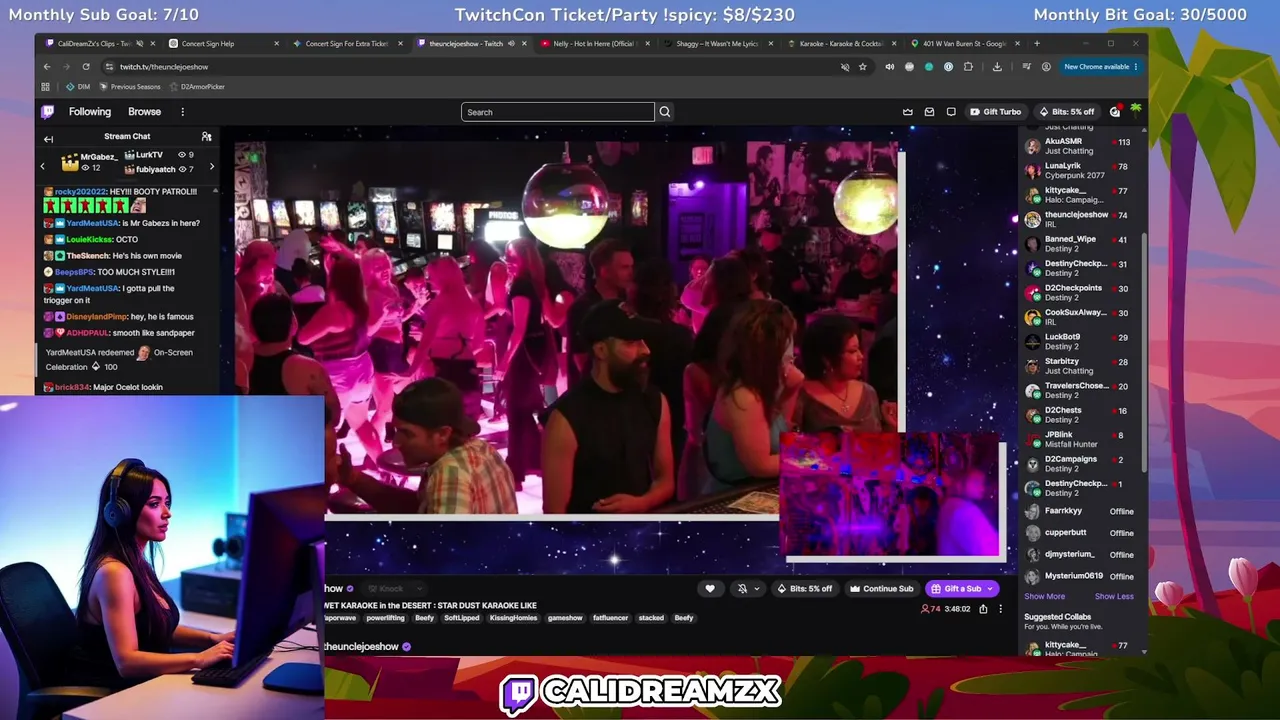
Task: Switch to Shaggy – It Wasn't Me Lyrics tab
Action: tap(718, 44)
